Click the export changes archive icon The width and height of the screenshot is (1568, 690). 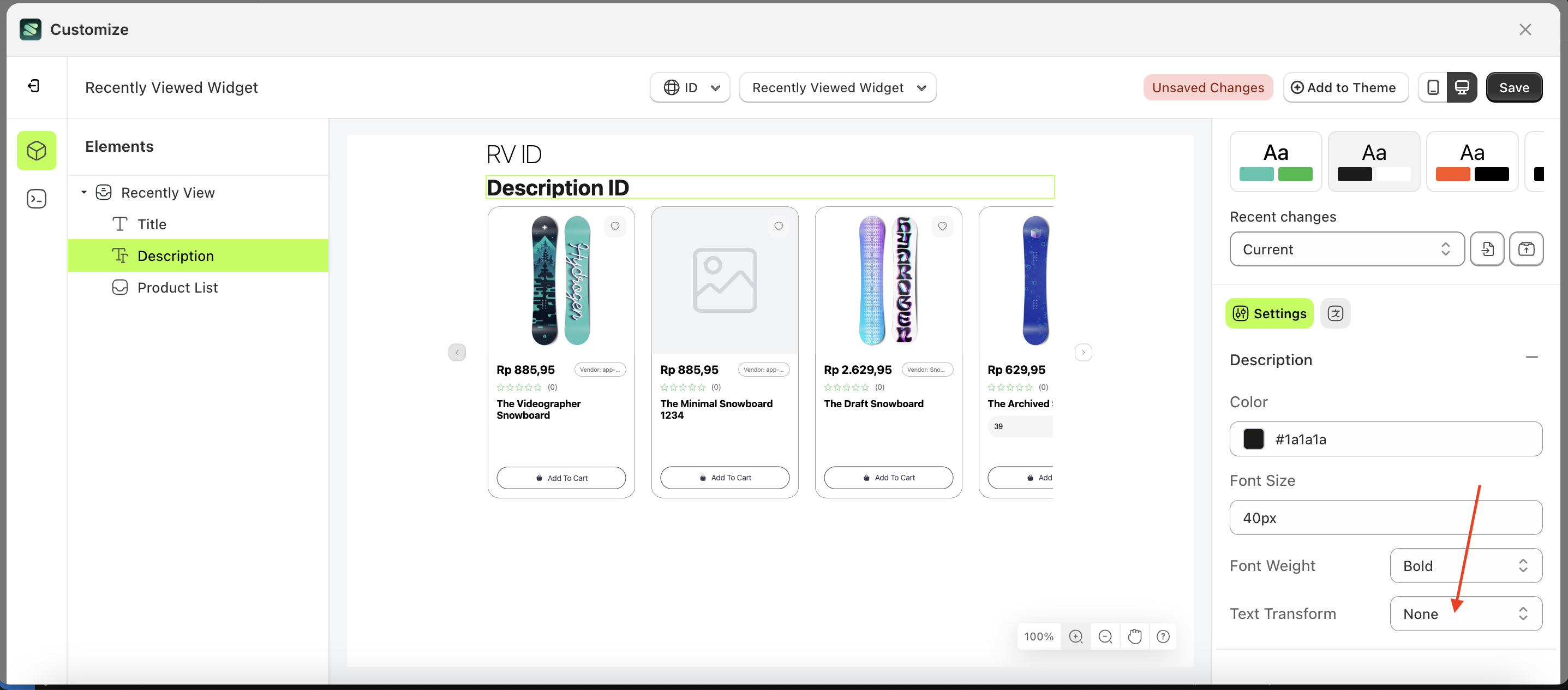click(x=1527, y=249)
